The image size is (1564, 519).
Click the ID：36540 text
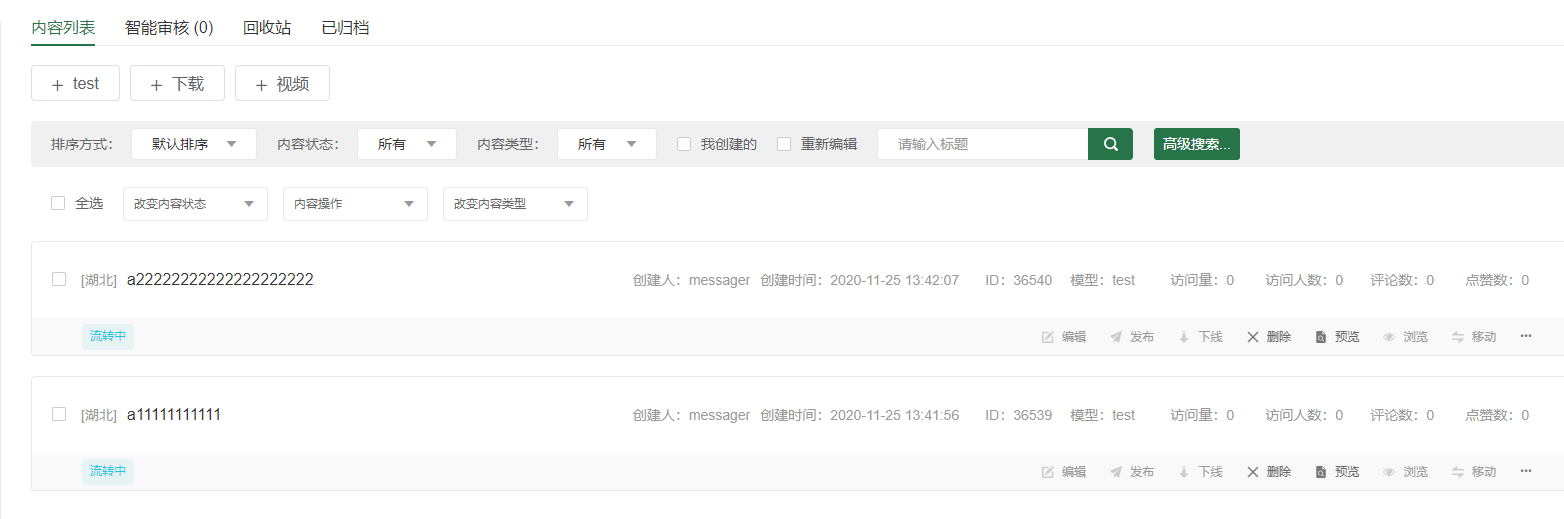point(1018,280)
